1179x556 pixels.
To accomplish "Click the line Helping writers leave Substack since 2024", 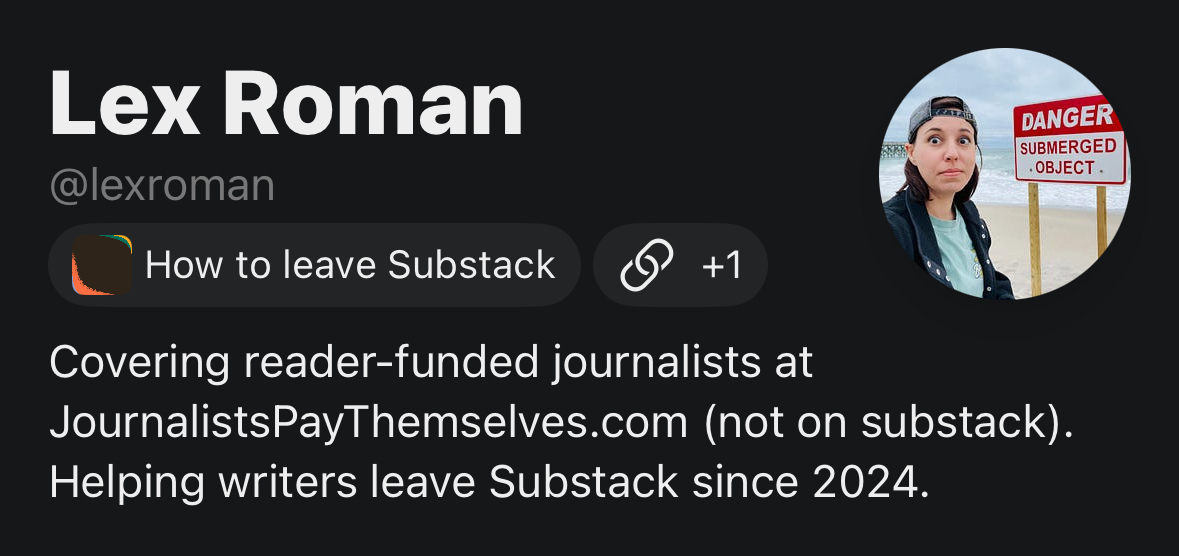I will (490, 483).
